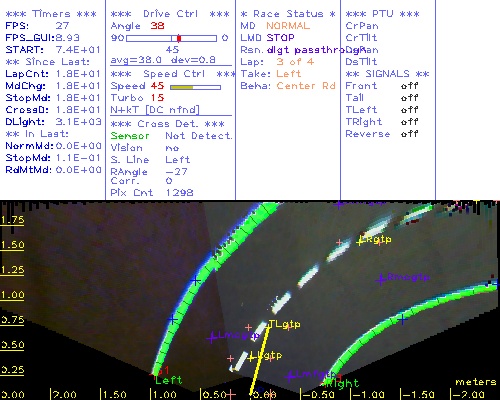Click the yellow Rgtp target marker
The image size is (500, 400).
pos(360,242)
